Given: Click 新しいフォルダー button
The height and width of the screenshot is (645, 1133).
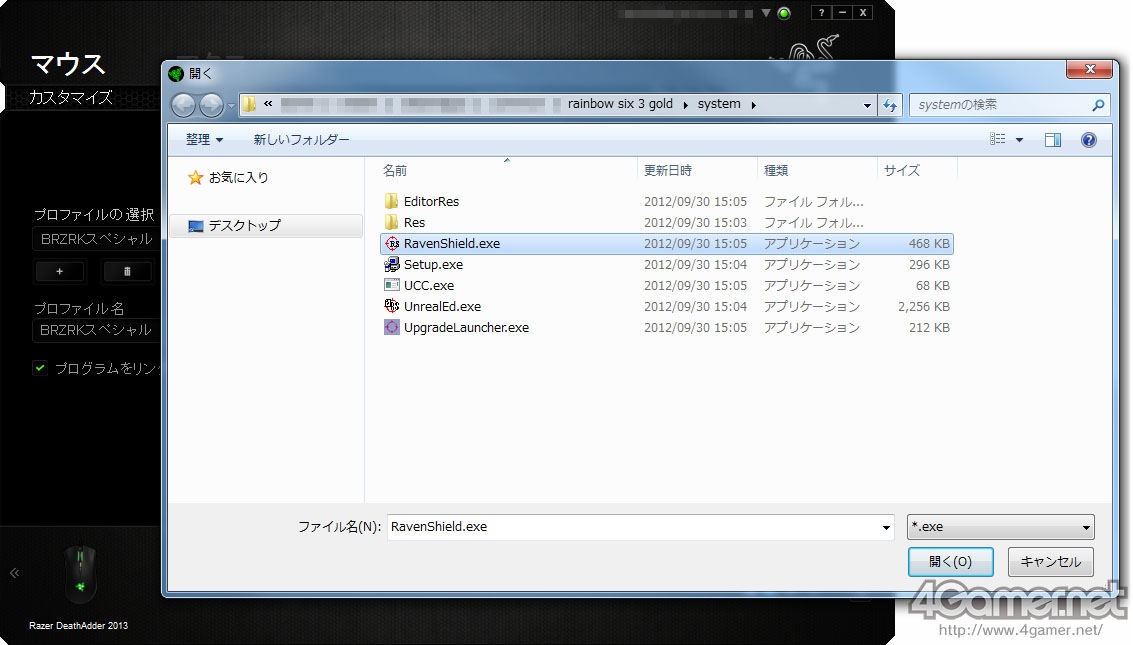Looking at the screenshot, I should (301, 139).
